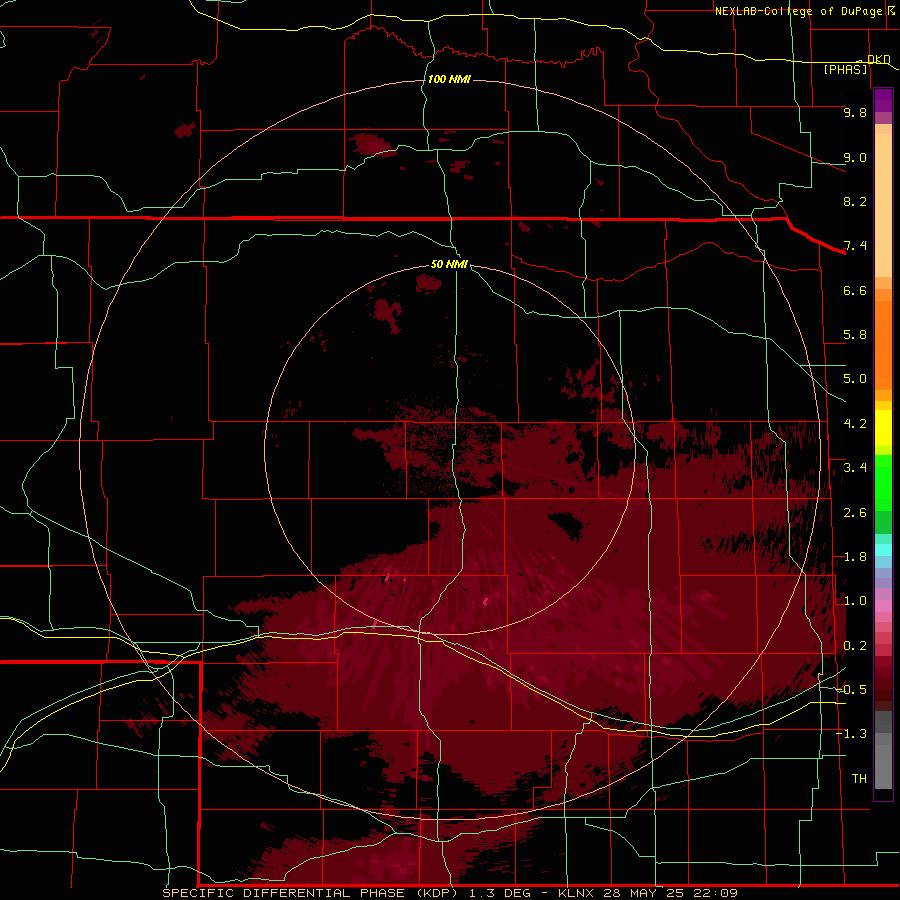Click the TH label on color scale
Image resolution: width=900 pixels, height=900 pixels.
point(859,779)
